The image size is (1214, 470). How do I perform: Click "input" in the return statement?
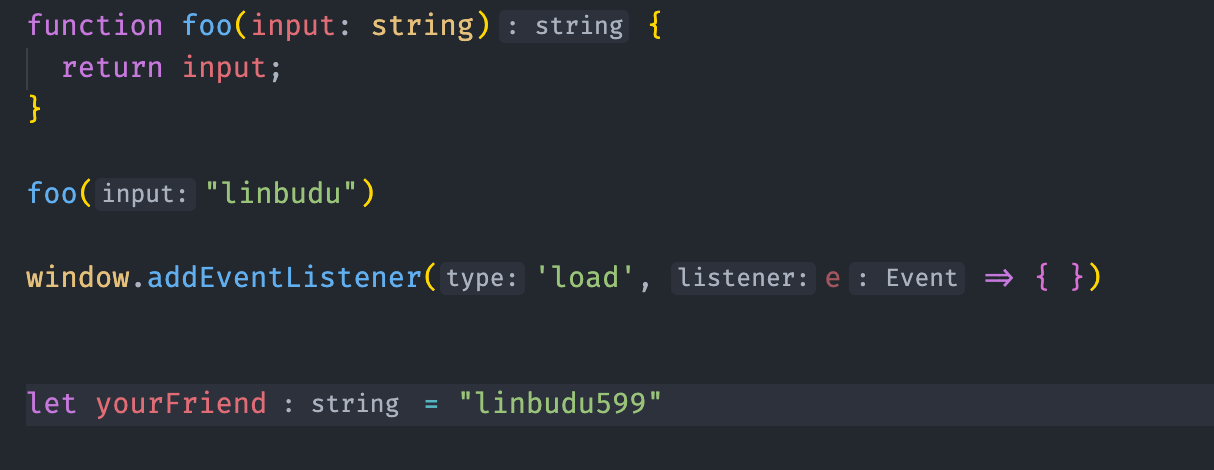click(x=224, y=68)
